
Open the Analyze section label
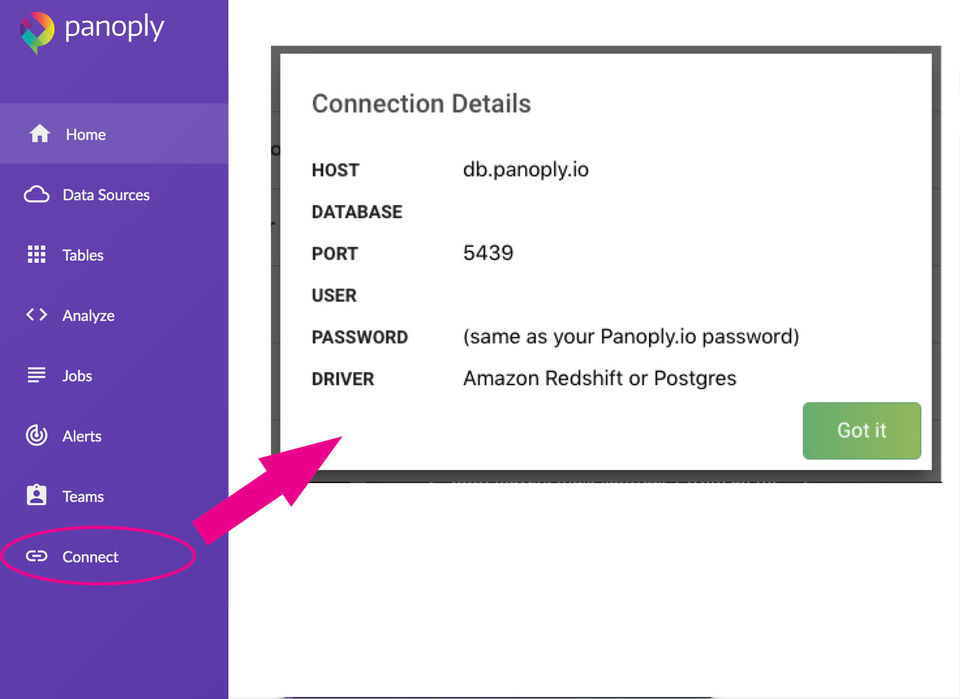[x=88, y=315]
